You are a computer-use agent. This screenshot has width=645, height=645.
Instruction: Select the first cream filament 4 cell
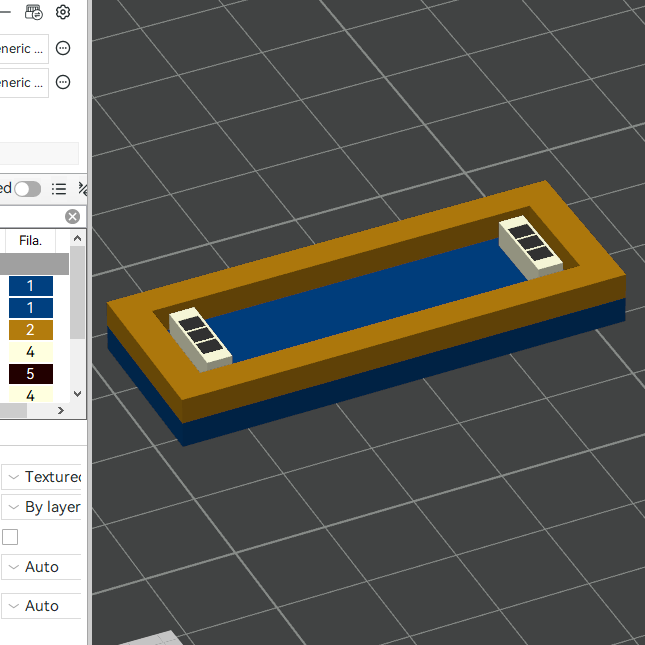click(31, 352)
